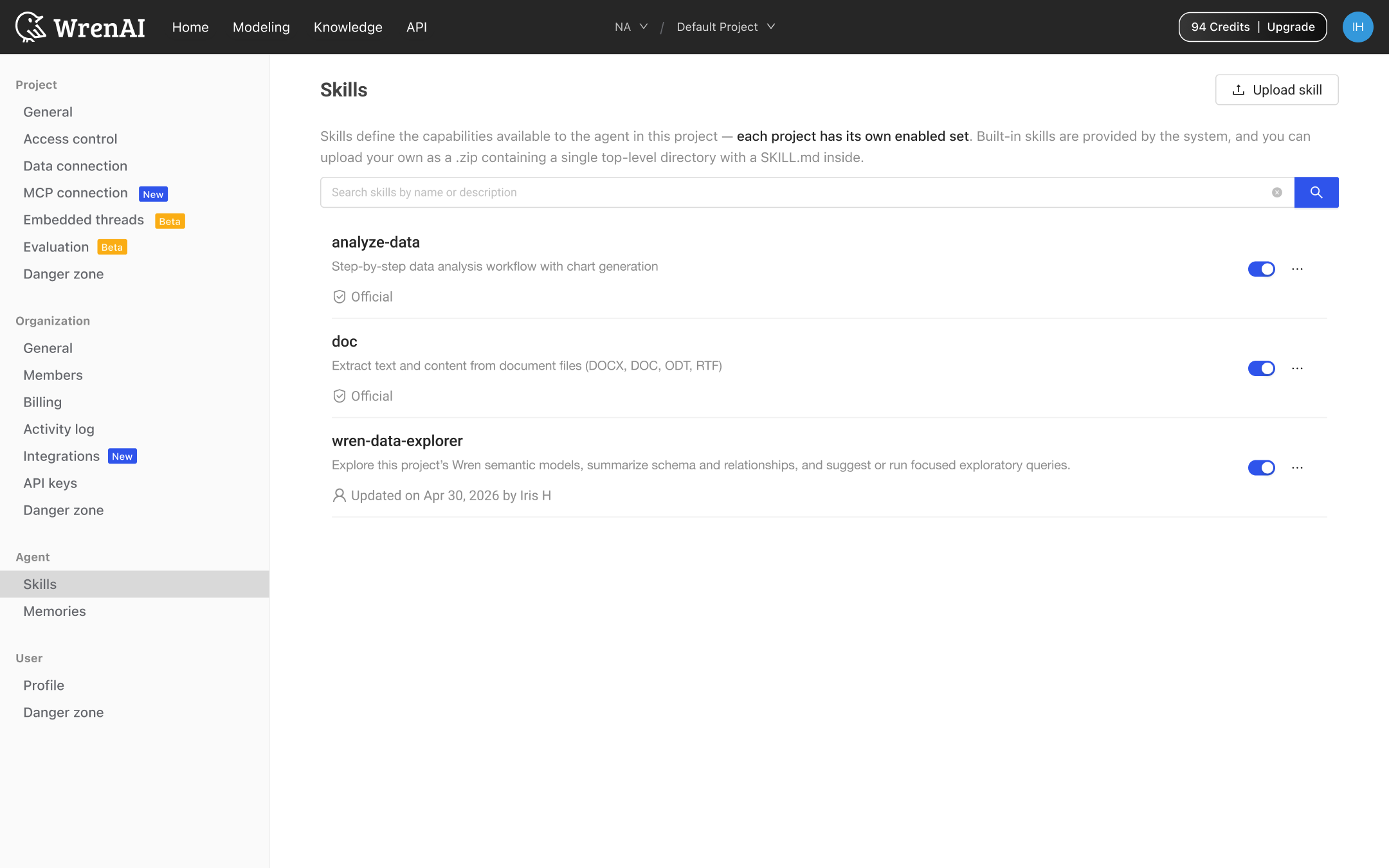Click "Extract text and content from document files" description

(x=527, y=366)
